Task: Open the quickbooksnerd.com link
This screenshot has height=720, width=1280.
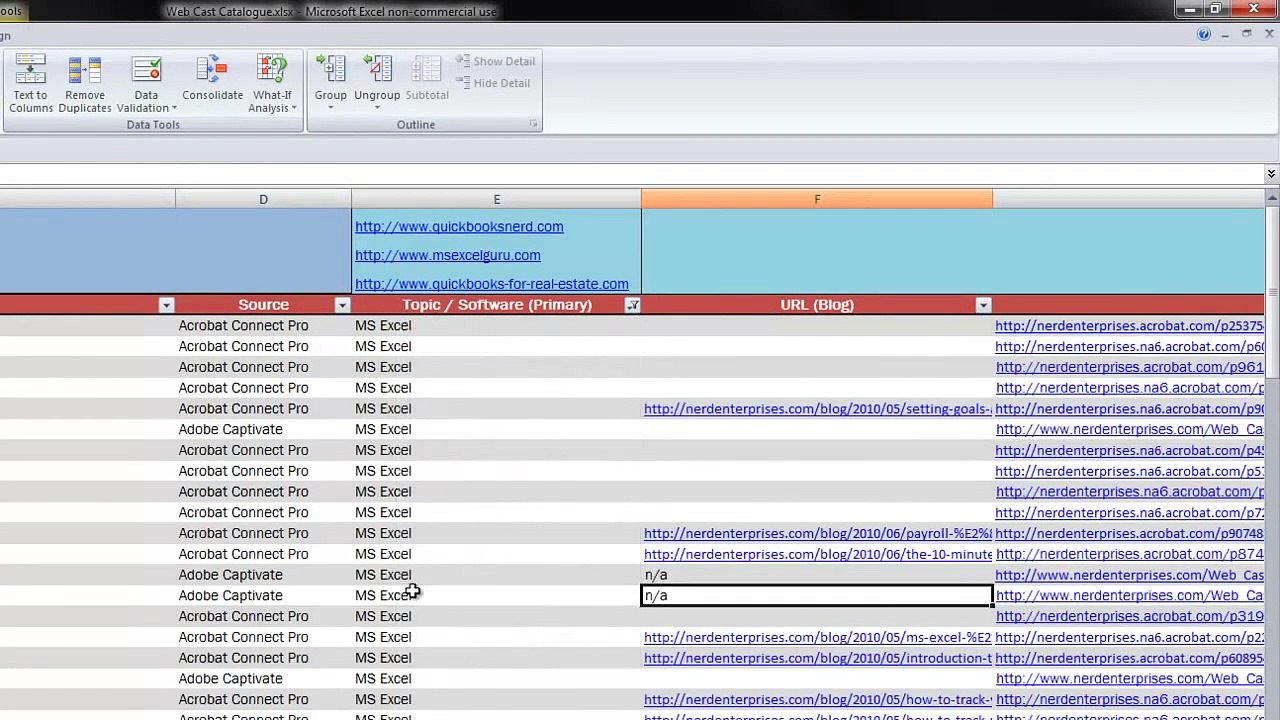Action: 459,227
